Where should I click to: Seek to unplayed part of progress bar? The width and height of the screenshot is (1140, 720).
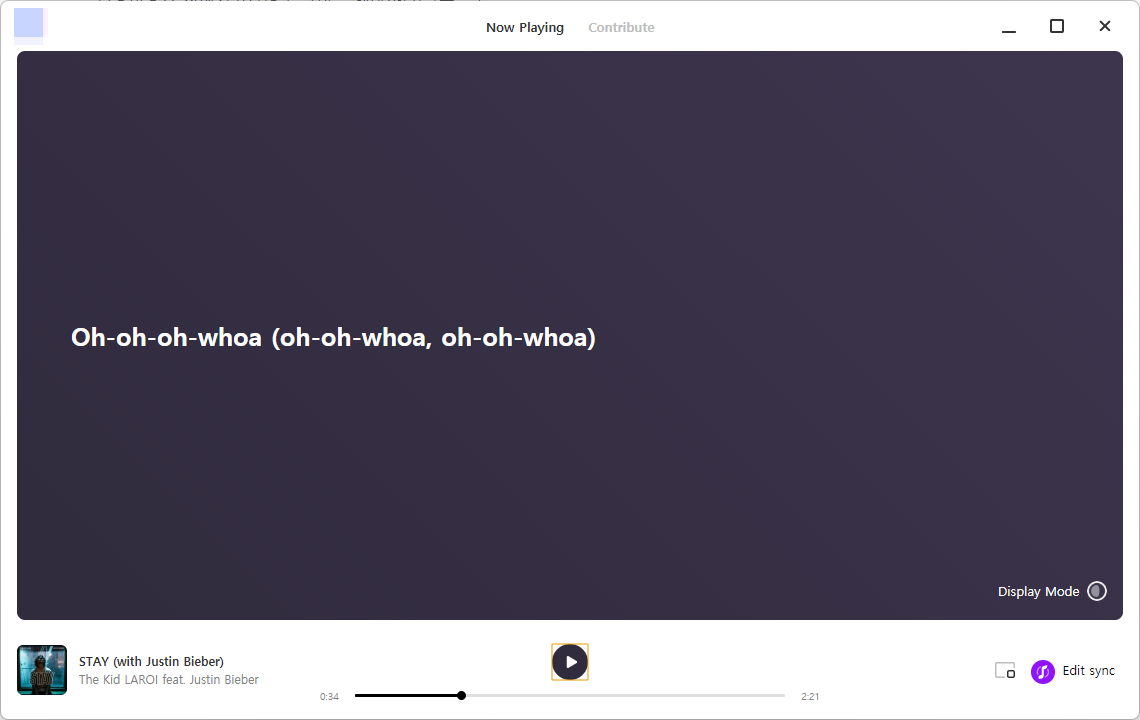coord(625,696)
